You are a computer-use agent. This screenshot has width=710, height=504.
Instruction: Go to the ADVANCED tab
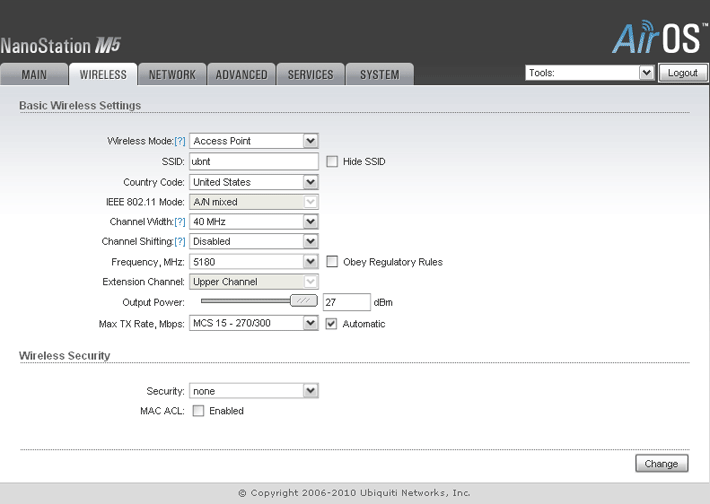pos(241,74)
